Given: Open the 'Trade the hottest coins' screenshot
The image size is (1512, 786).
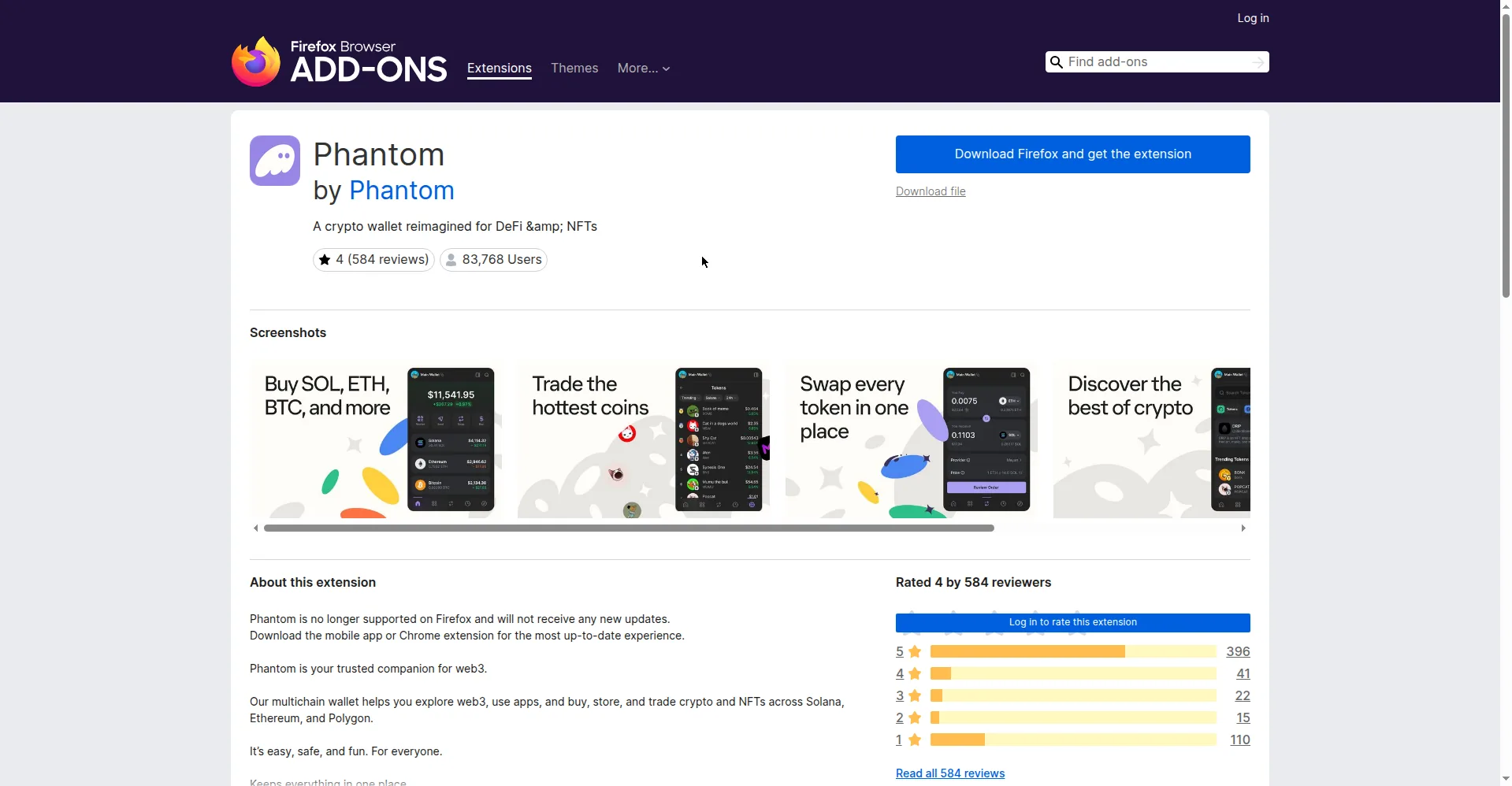Looking at the screenshot, I should pyautogui.click(x=644, y=439).
